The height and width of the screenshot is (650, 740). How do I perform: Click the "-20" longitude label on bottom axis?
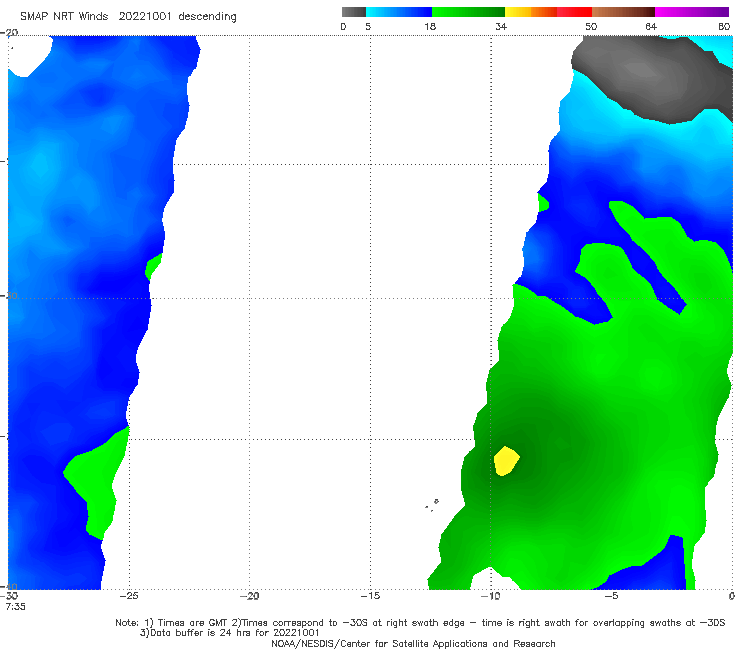pyautogui.click(x=249, y=596)
